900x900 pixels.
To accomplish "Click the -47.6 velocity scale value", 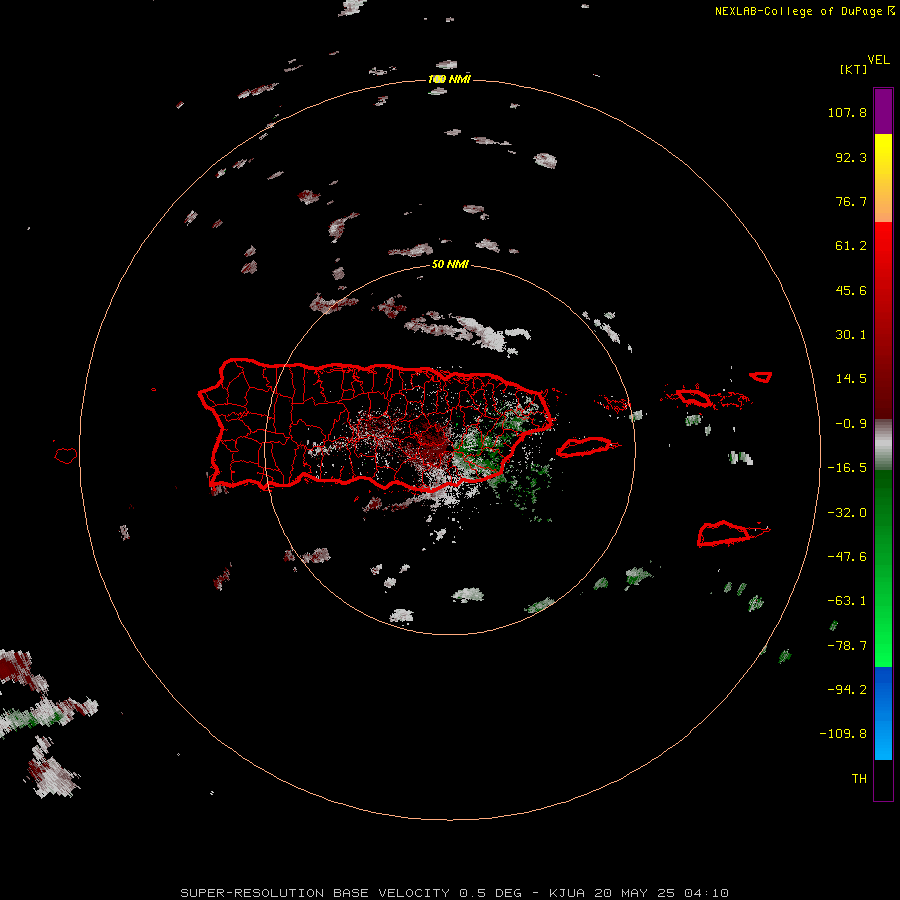I will point(847,557).
